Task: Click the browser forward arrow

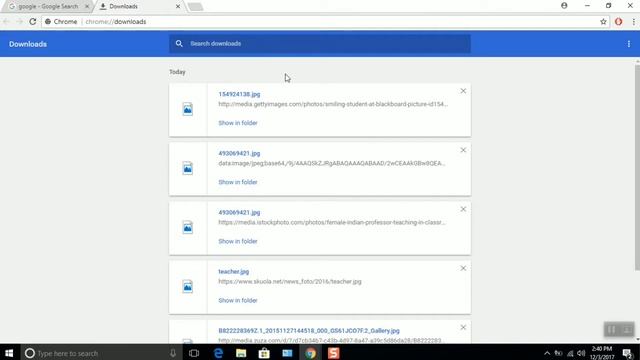Action: (19, 22)
